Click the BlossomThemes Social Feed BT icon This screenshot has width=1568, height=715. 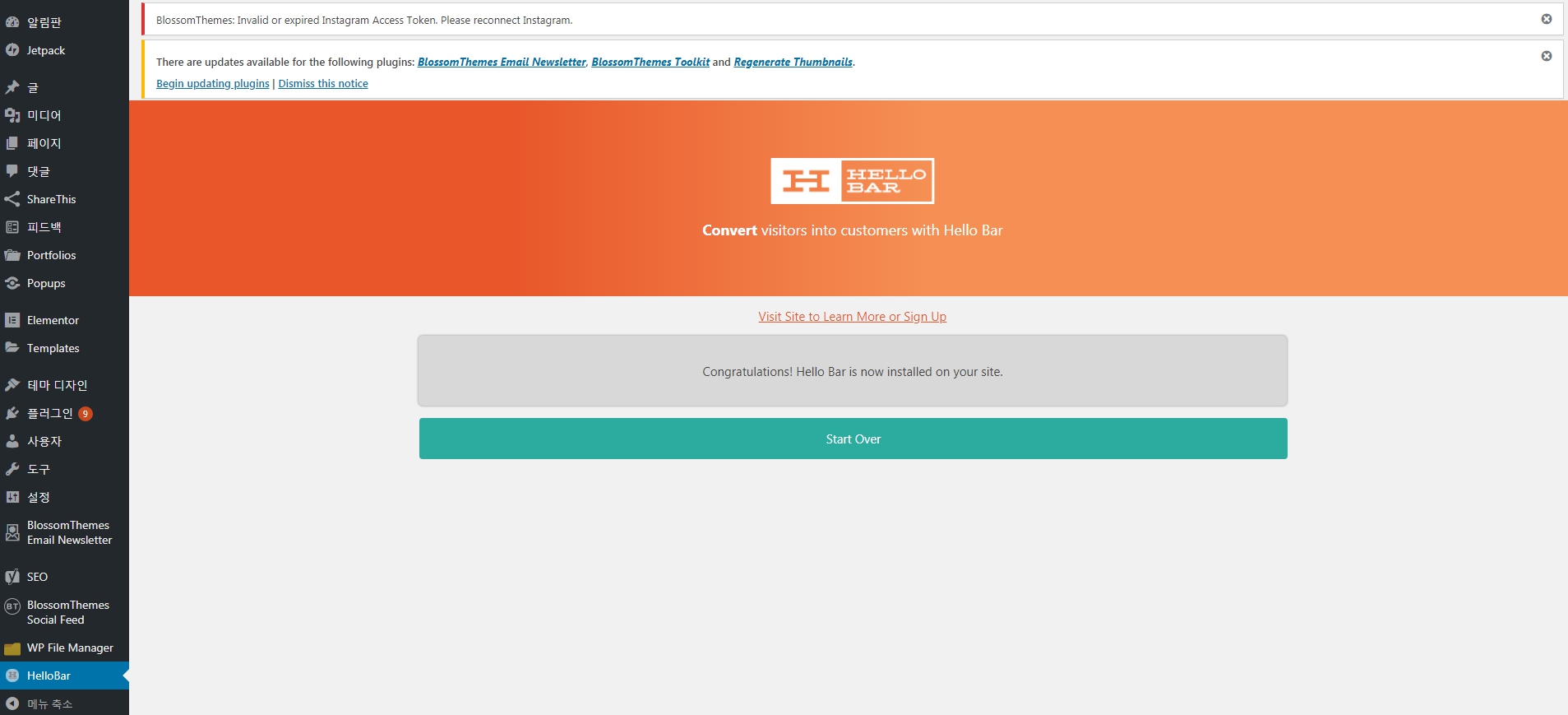[12, 606]
